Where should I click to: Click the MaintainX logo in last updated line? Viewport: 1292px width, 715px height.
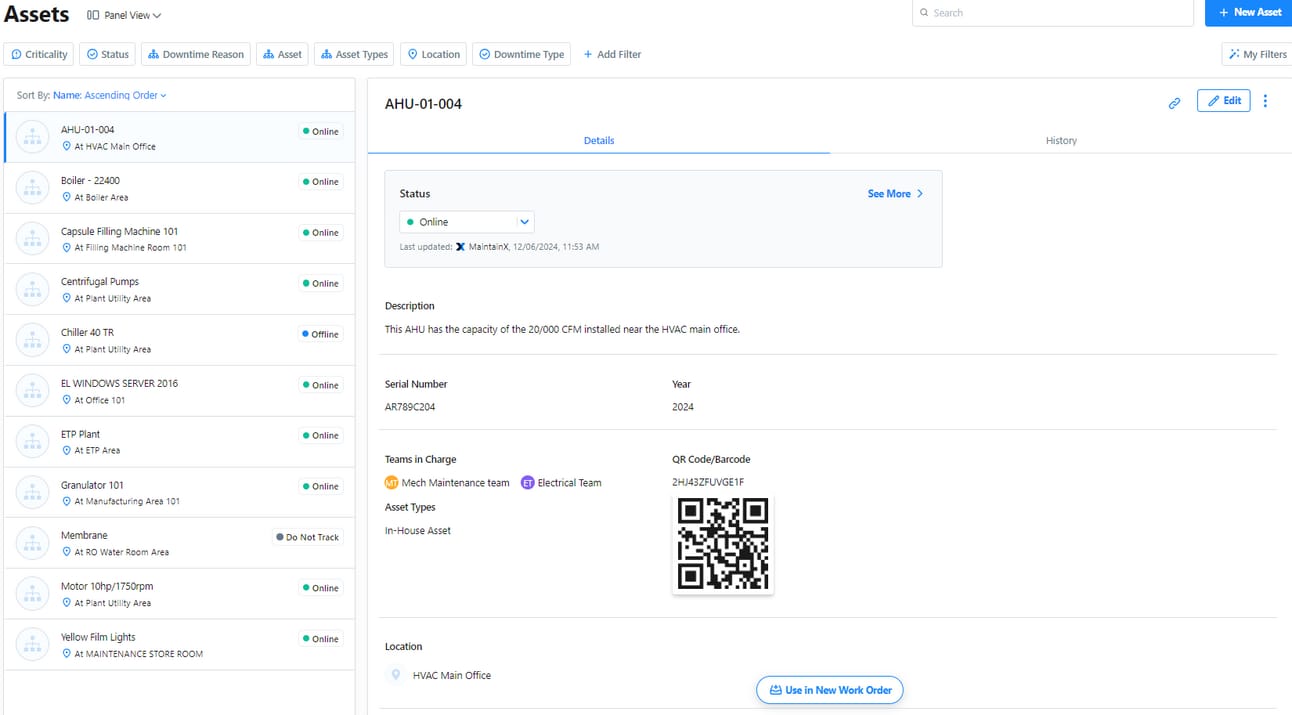(460, 246)
